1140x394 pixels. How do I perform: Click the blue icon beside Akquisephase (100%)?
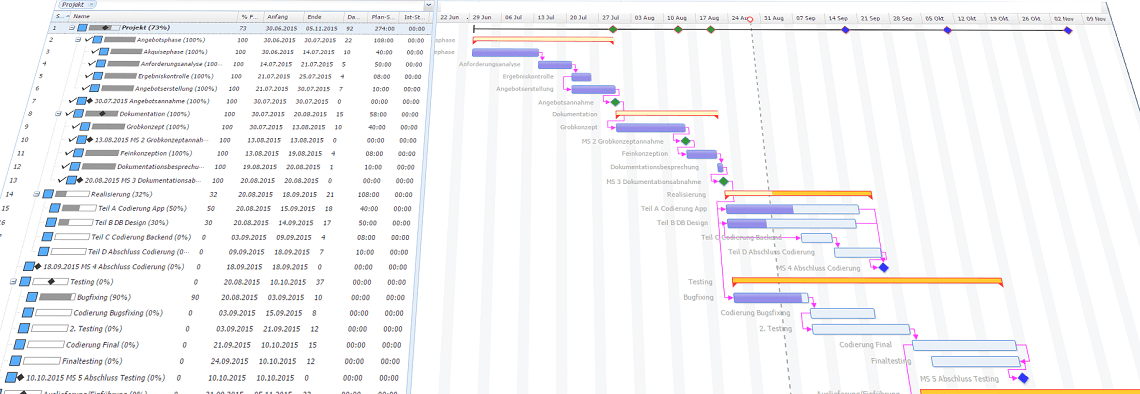pyautogui.click(x=103, y=52)
